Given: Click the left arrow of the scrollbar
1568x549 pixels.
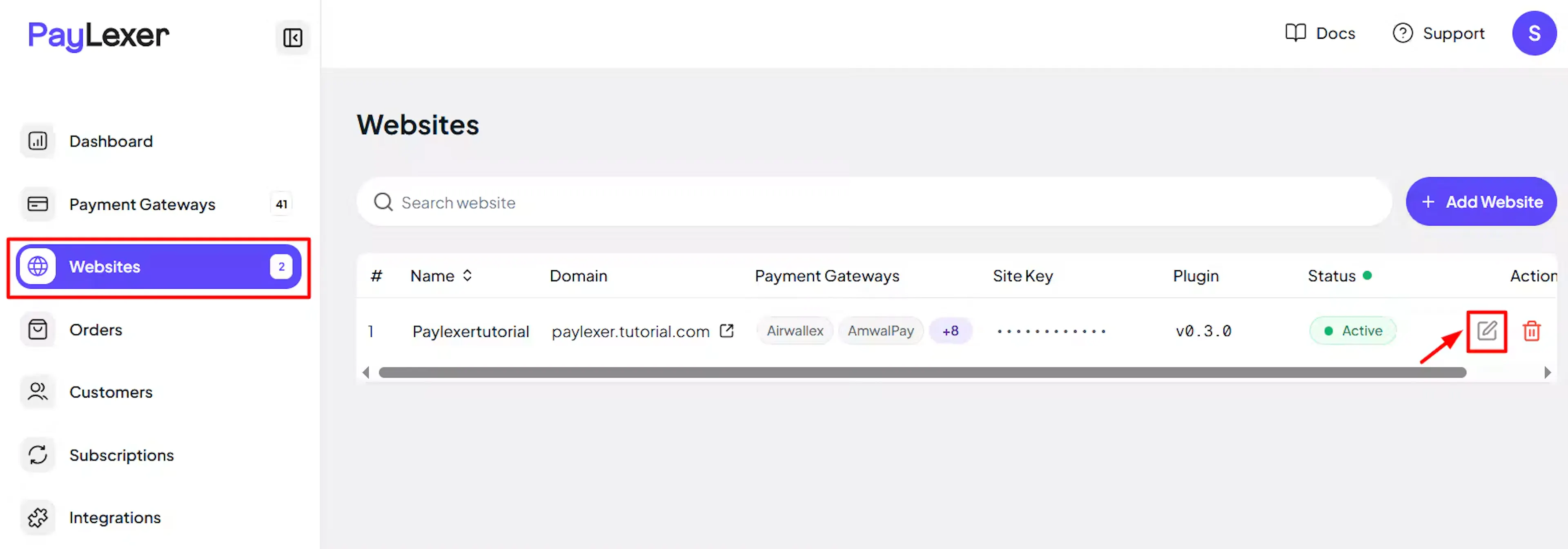Looking at the screenshot, I should (x=365, y=373).
